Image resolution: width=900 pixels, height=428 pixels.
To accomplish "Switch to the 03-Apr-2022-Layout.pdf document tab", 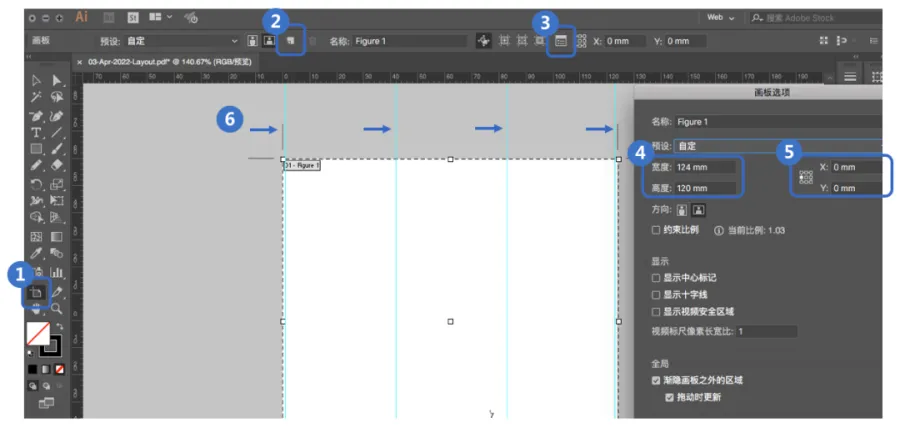I will click(170, 62).
